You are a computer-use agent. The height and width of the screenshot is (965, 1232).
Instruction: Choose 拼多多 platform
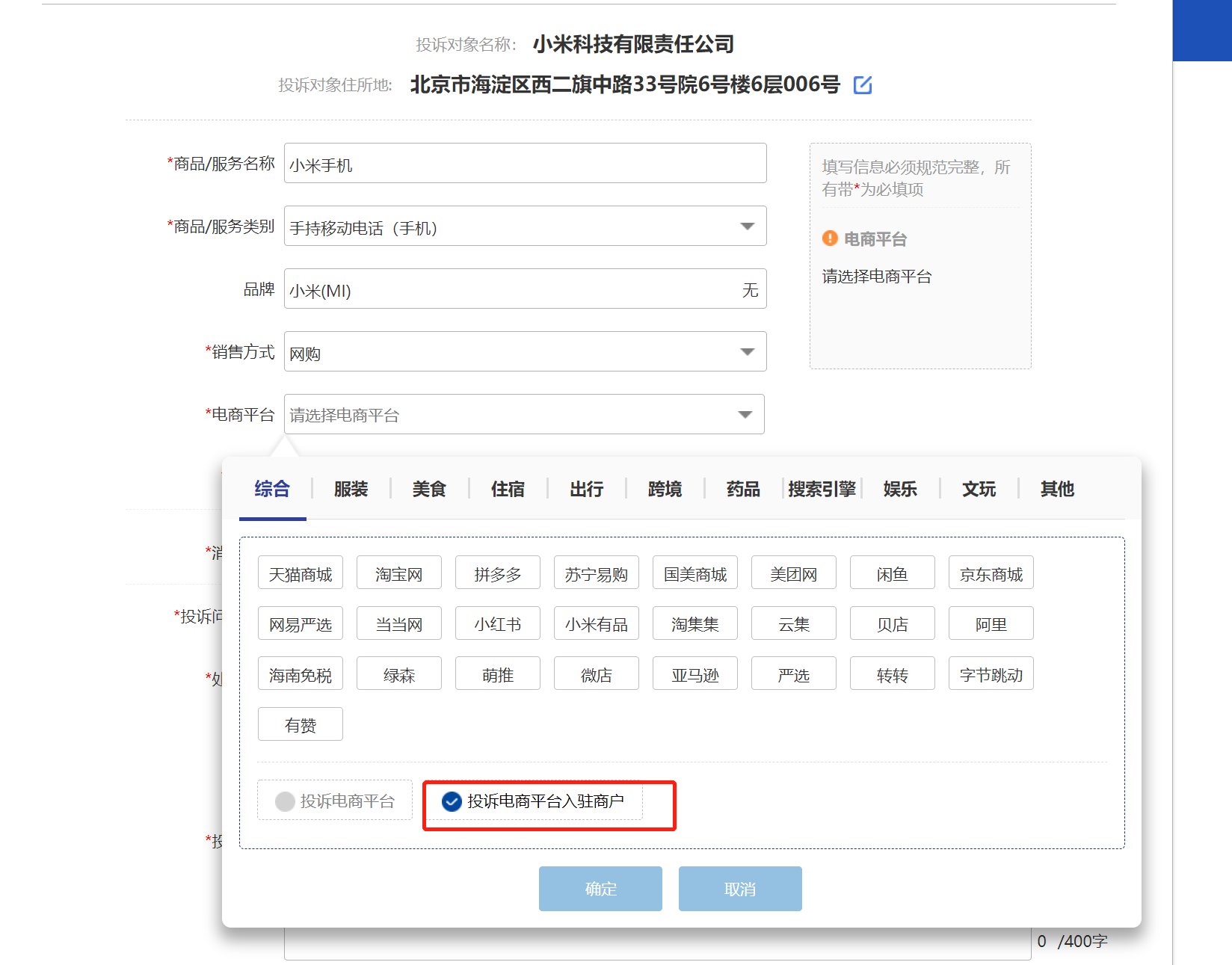coord(498,573)
